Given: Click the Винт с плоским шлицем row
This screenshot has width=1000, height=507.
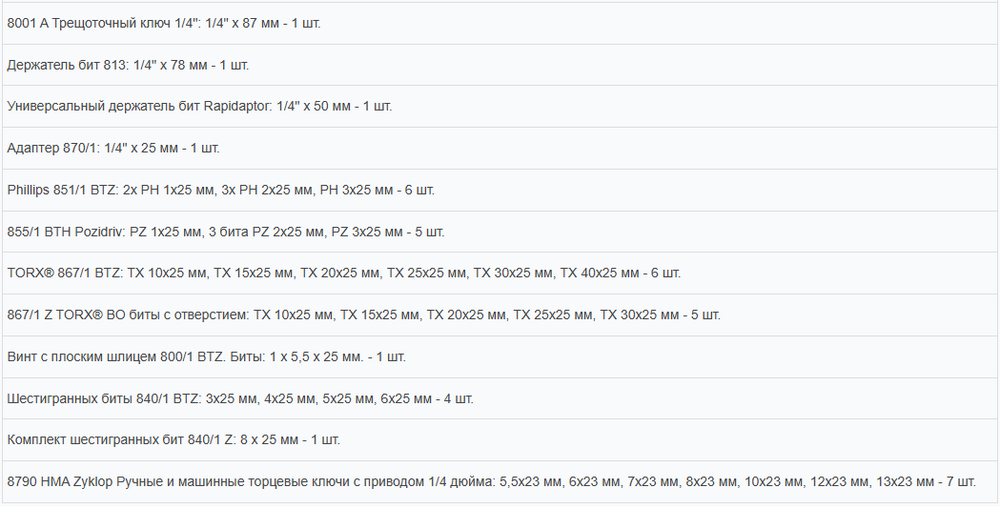Looking at the screenshot, I should click(500, 356).
